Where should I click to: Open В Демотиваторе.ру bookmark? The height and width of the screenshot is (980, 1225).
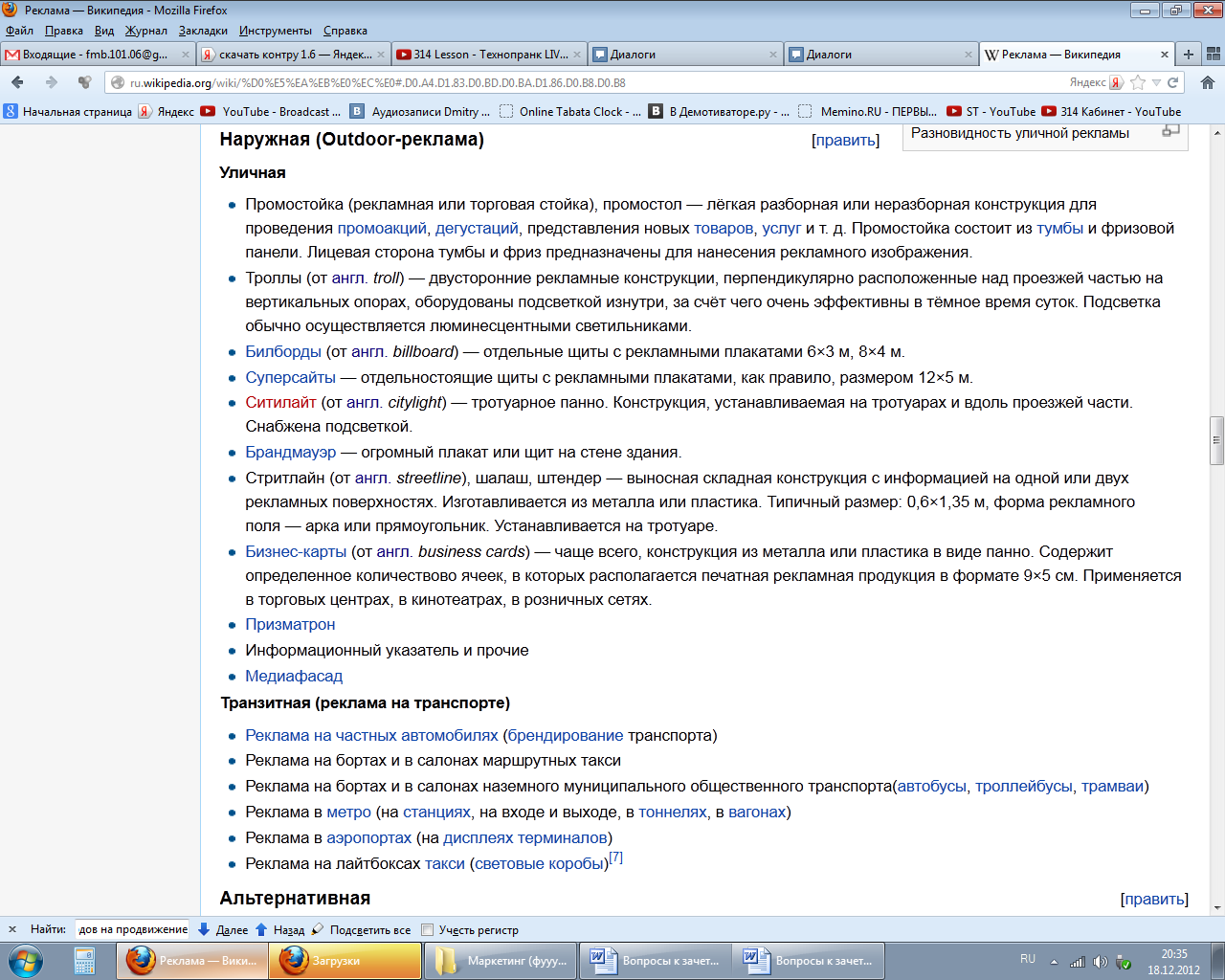tap(720, 112)
